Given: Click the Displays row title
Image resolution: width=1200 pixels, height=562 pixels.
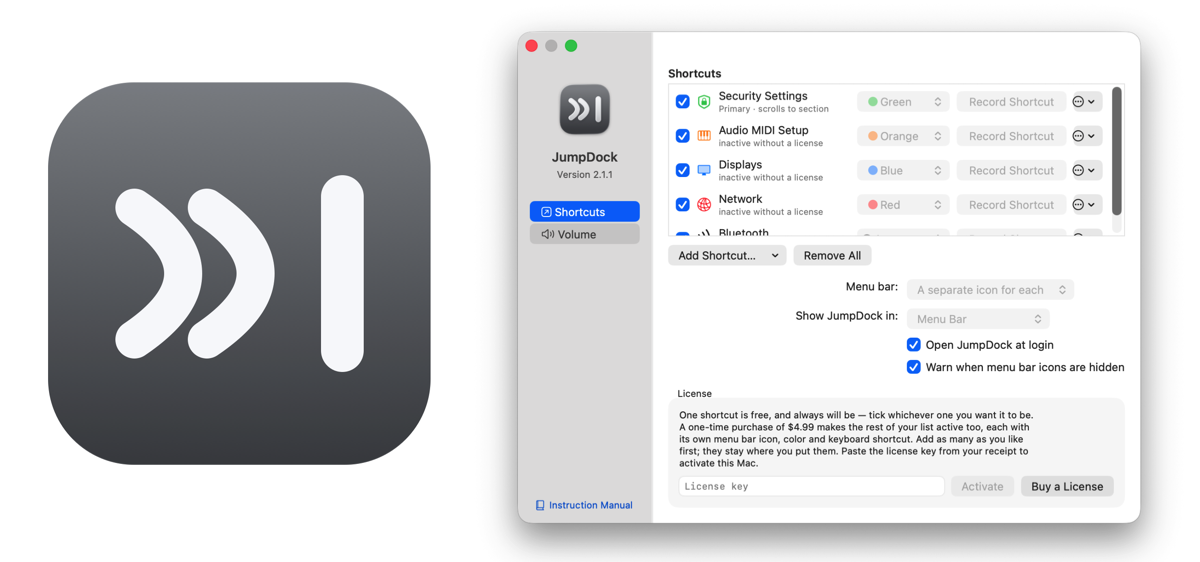Looking at the screenshot, I should pos(740,164).
